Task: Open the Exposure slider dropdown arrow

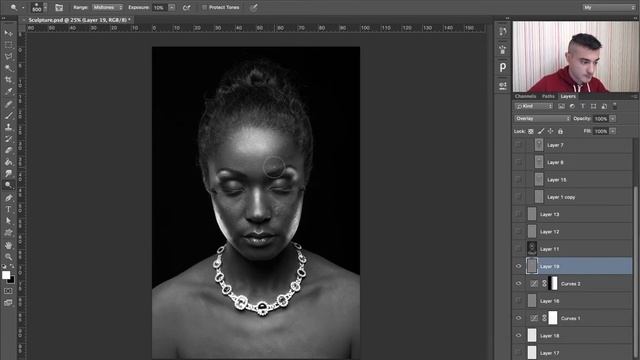Action: pyautogui.click(x=172, y=7)
